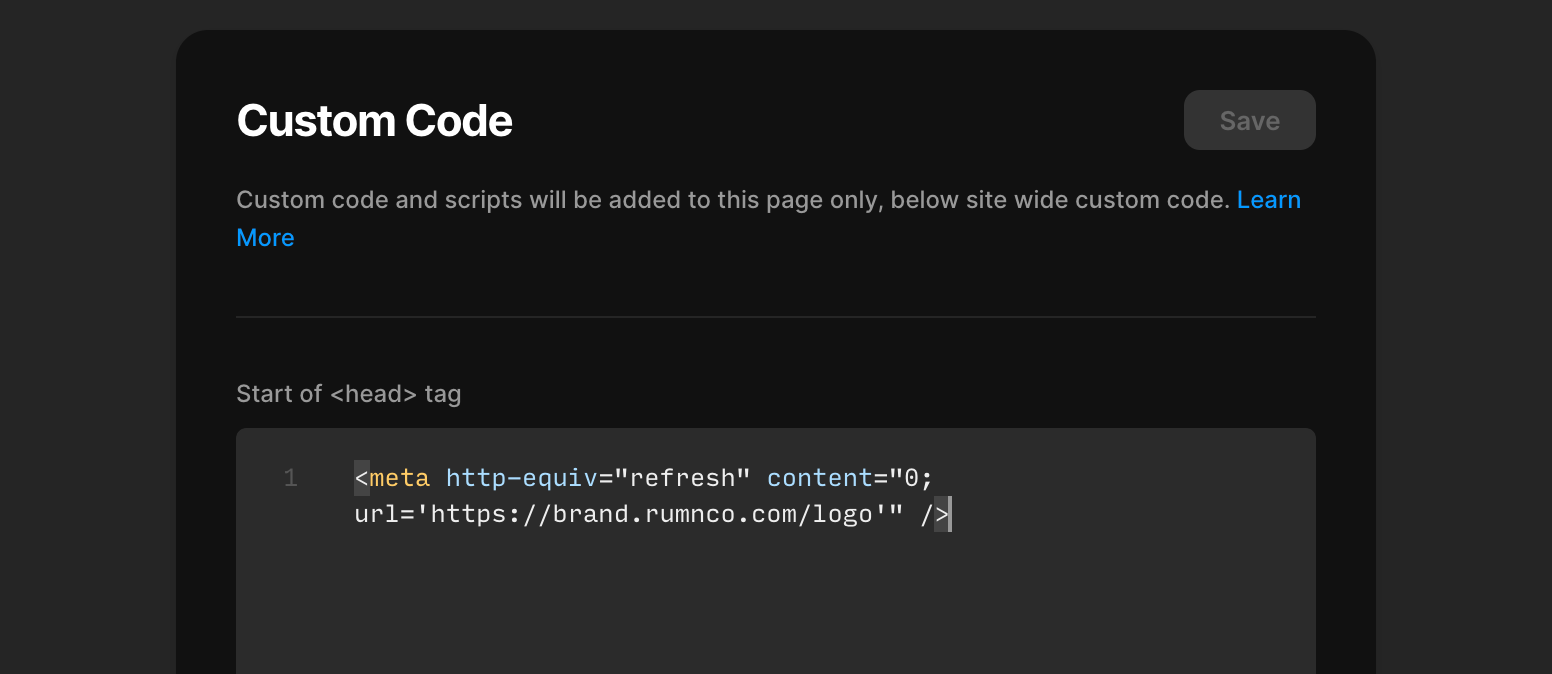The image size is (1552, 674).
Task: Click the Save button
Action: (1249, 120)
